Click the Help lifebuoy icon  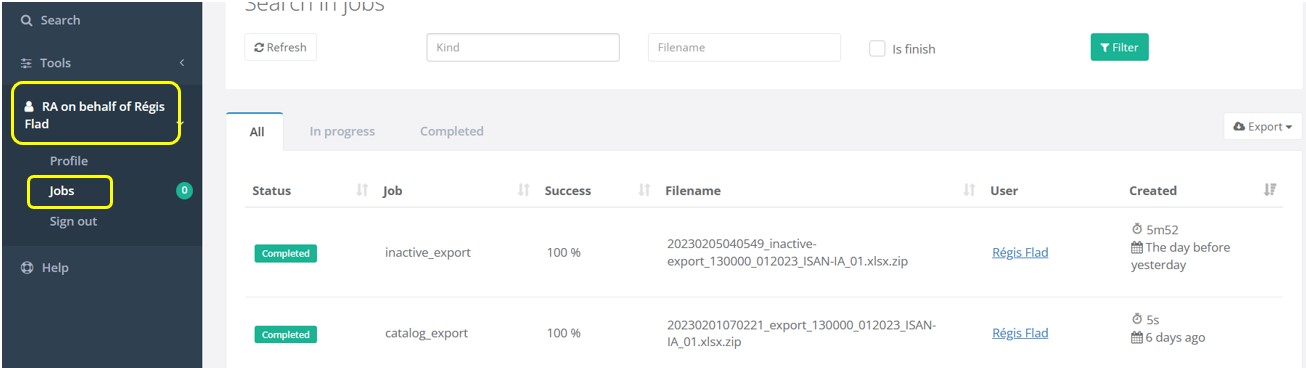(27, 268)
